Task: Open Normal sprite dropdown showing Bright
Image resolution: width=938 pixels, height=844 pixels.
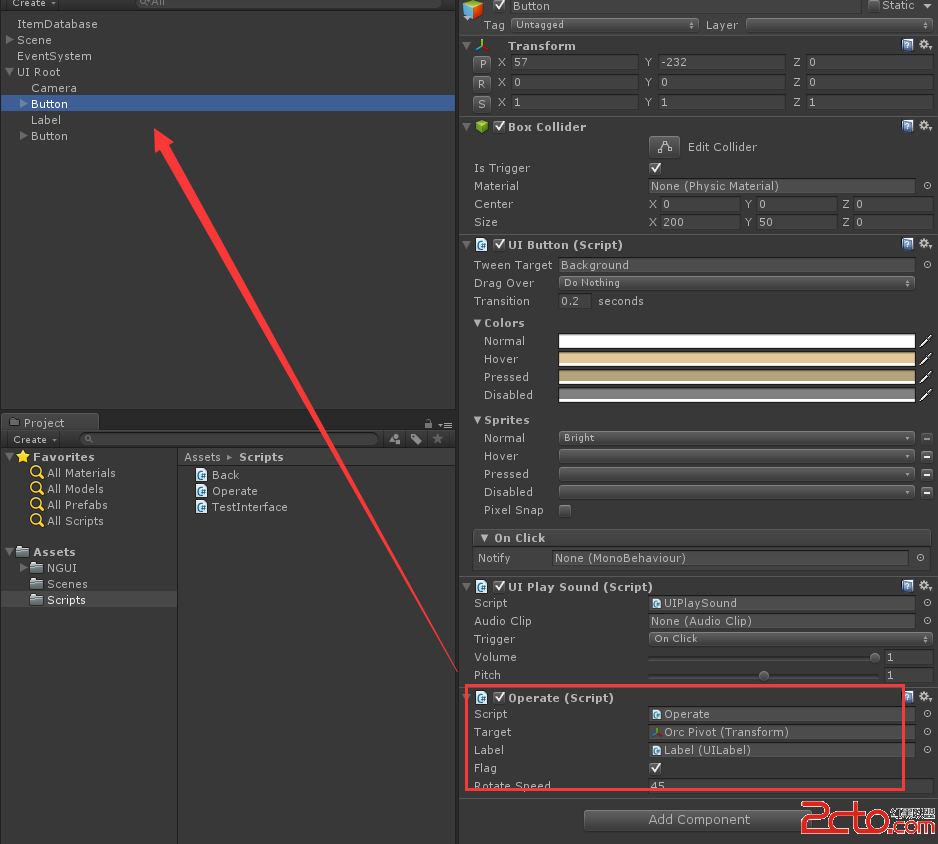Action: (x=736, y=438)
